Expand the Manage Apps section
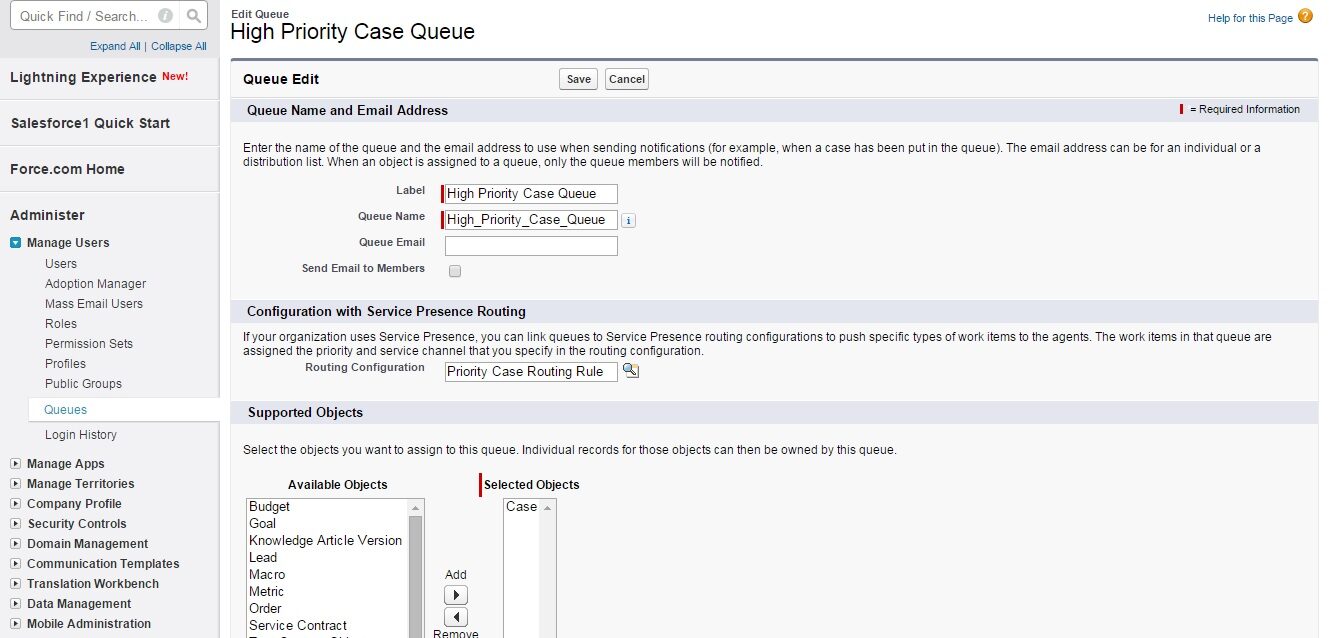 [x=16, y=464]
